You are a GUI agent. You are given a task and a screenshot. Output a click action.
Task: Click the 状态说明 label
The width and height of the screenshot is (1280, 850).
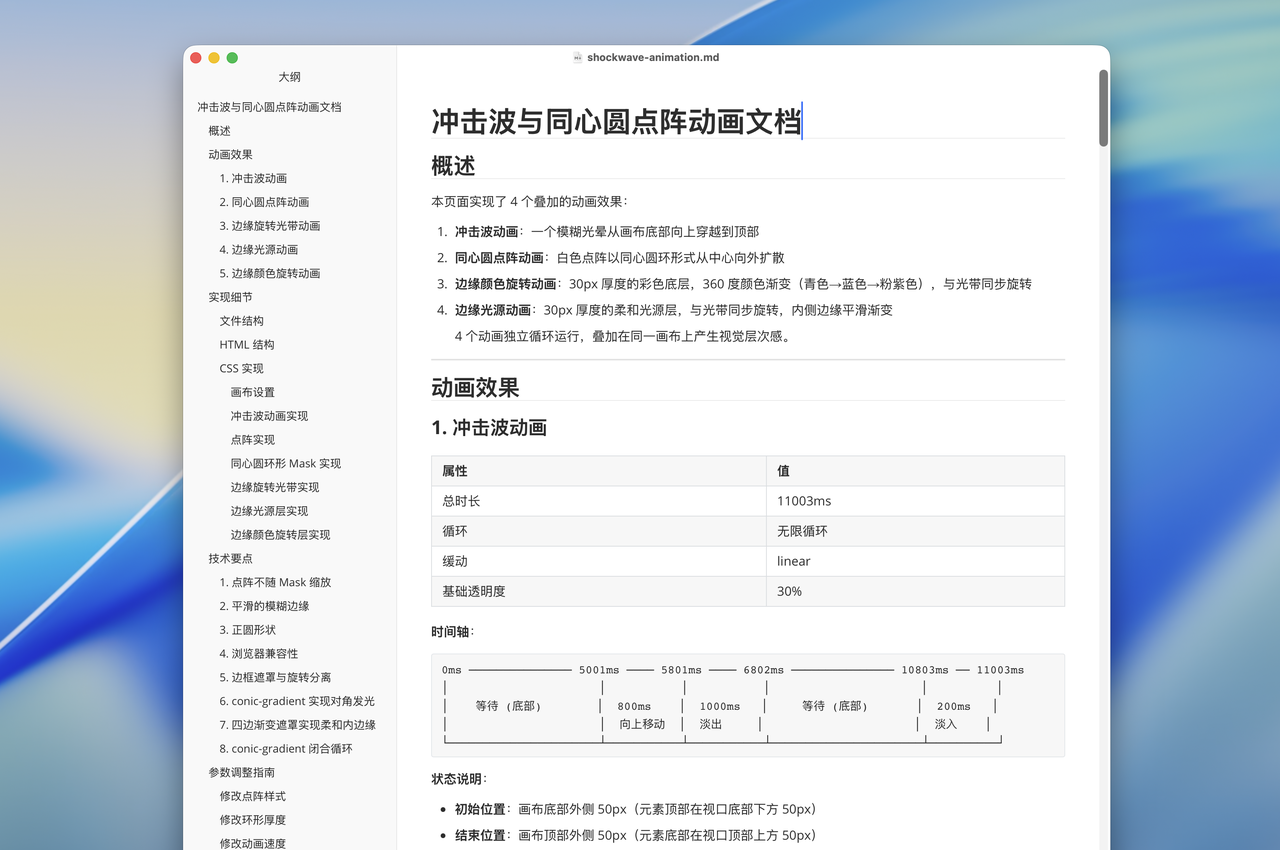click(459, 779)
